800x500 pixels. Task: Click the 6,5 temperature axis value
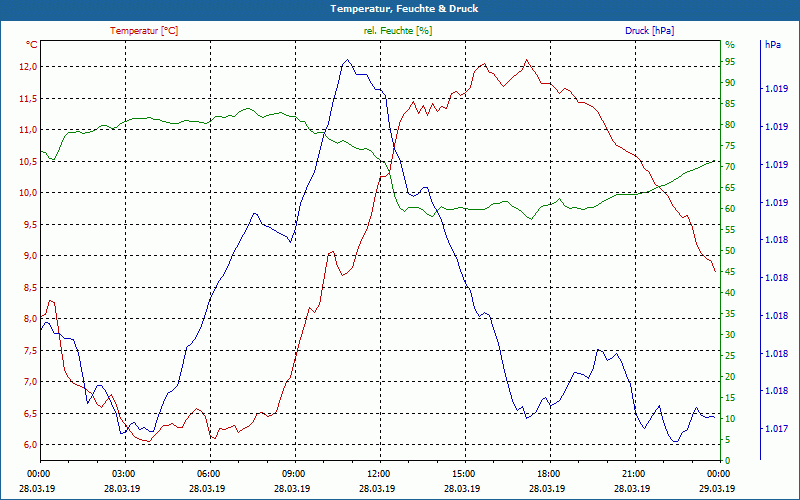[x=31, y=414]
